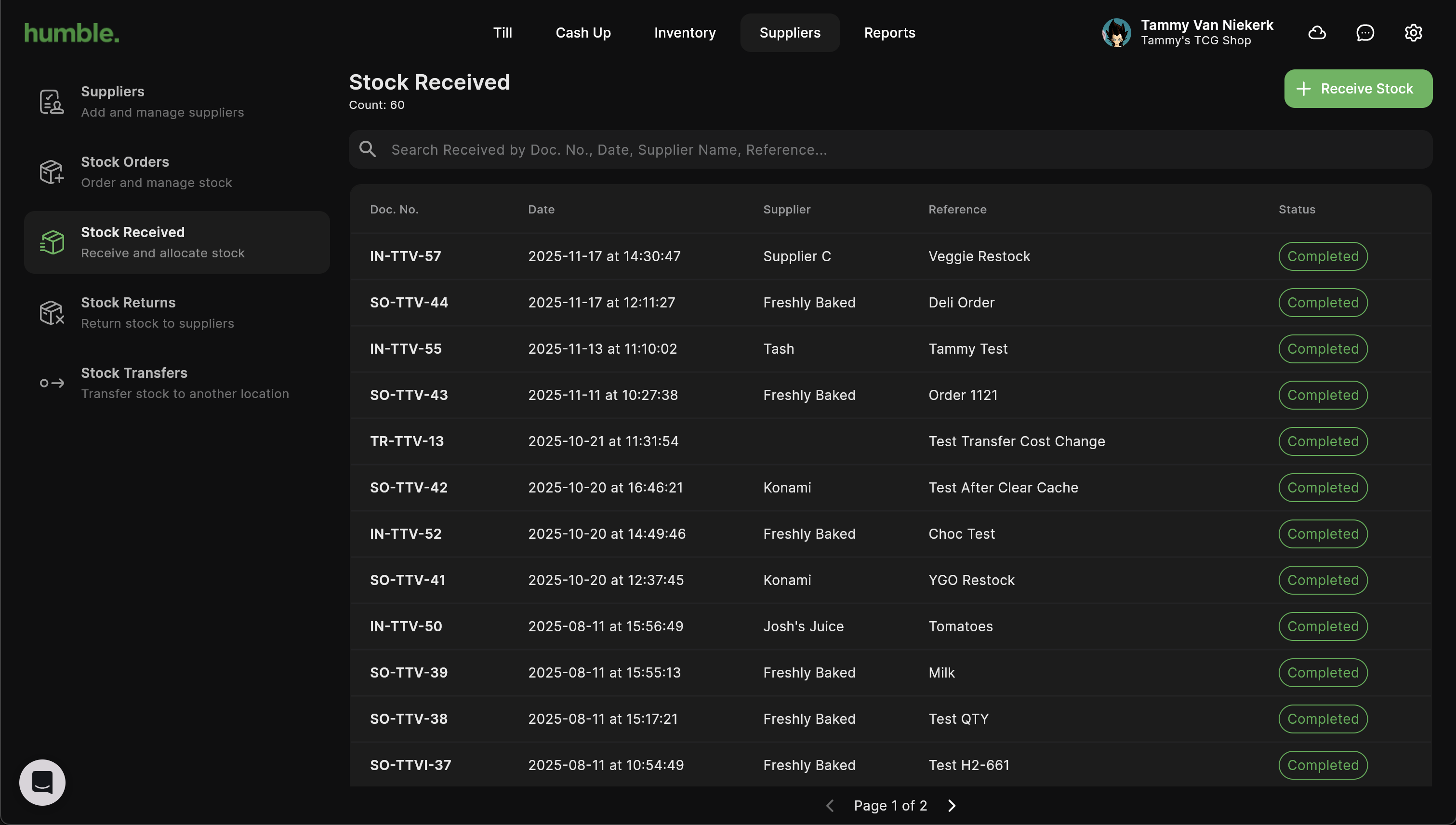Viewport: 1456px width, 825px height.
Task: Click the user profile avatar
Action: 1116,33
